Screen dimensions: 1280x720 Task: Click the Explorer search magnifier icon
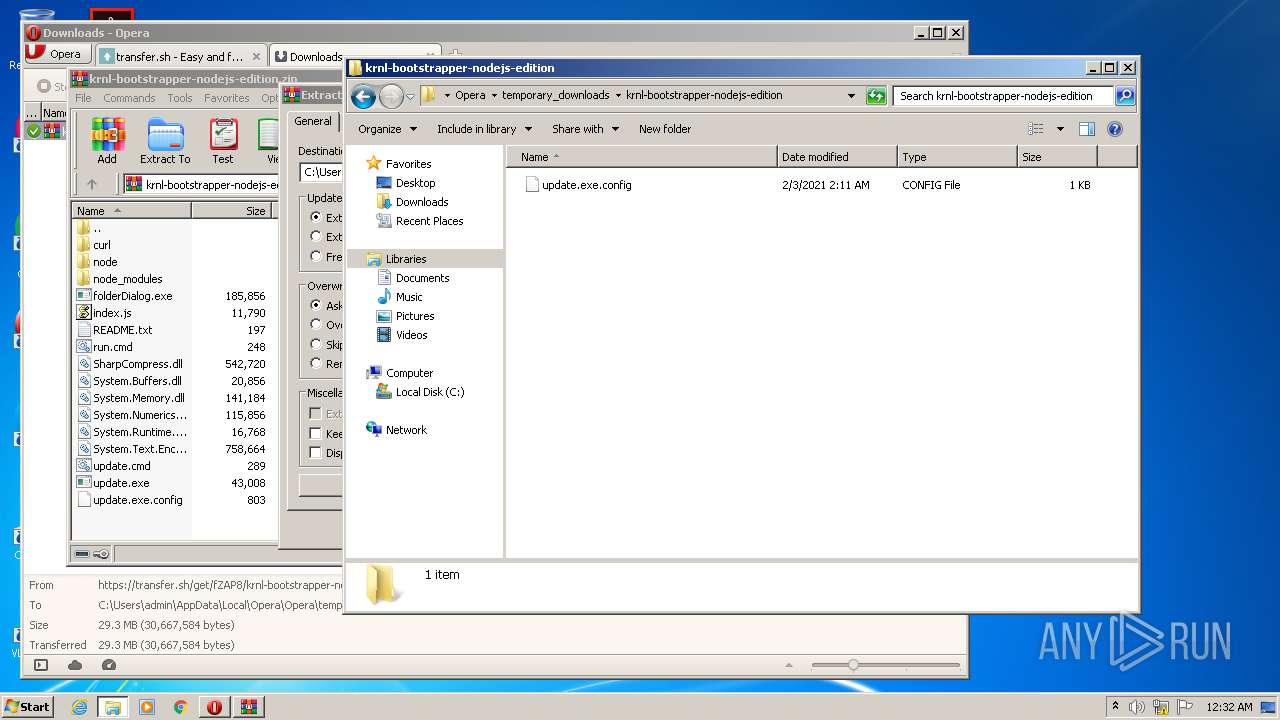coord(1125,96)
